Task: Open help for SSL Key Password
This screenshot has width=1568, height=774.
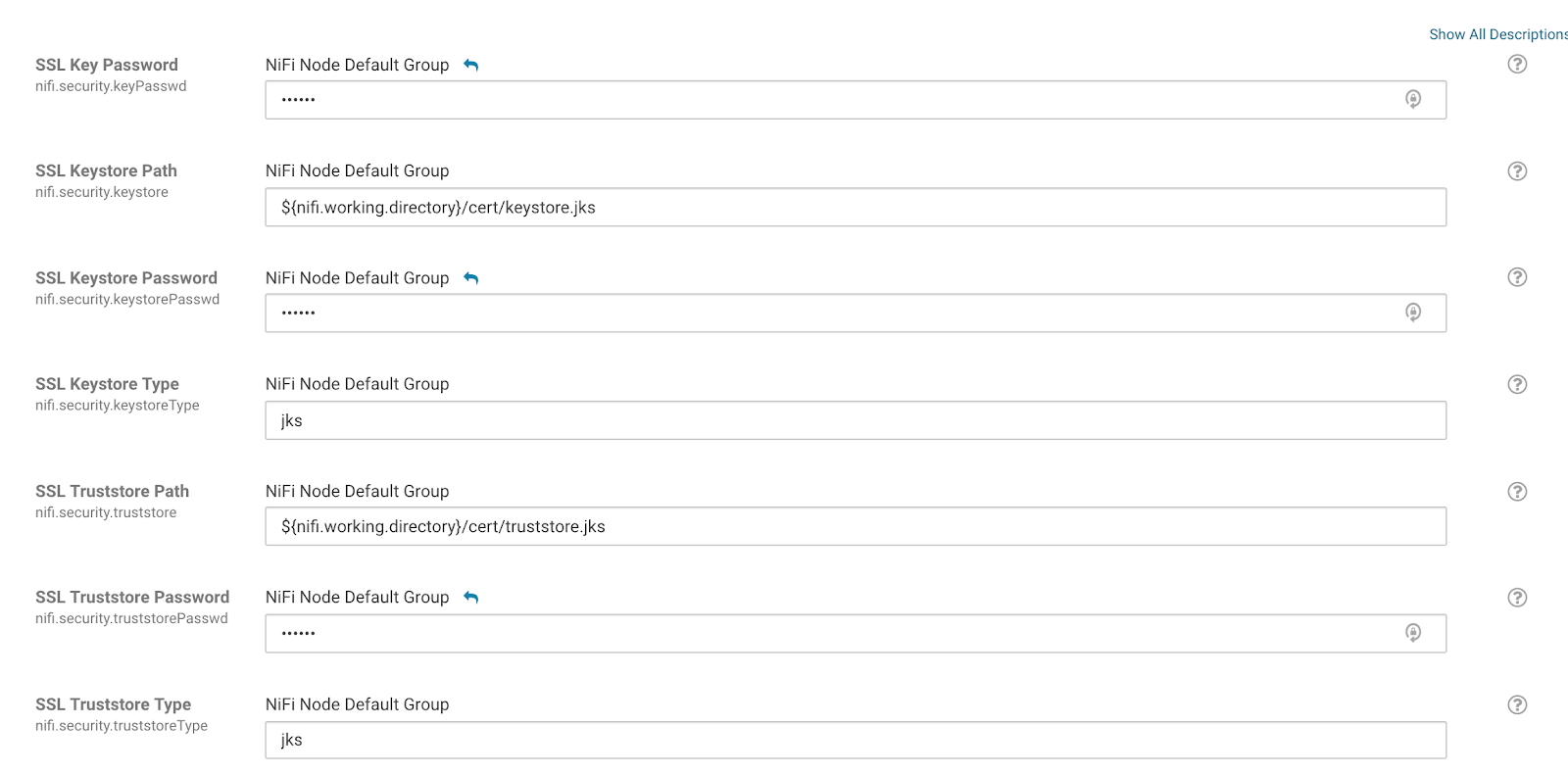Action: click(x=1517, y=65)
